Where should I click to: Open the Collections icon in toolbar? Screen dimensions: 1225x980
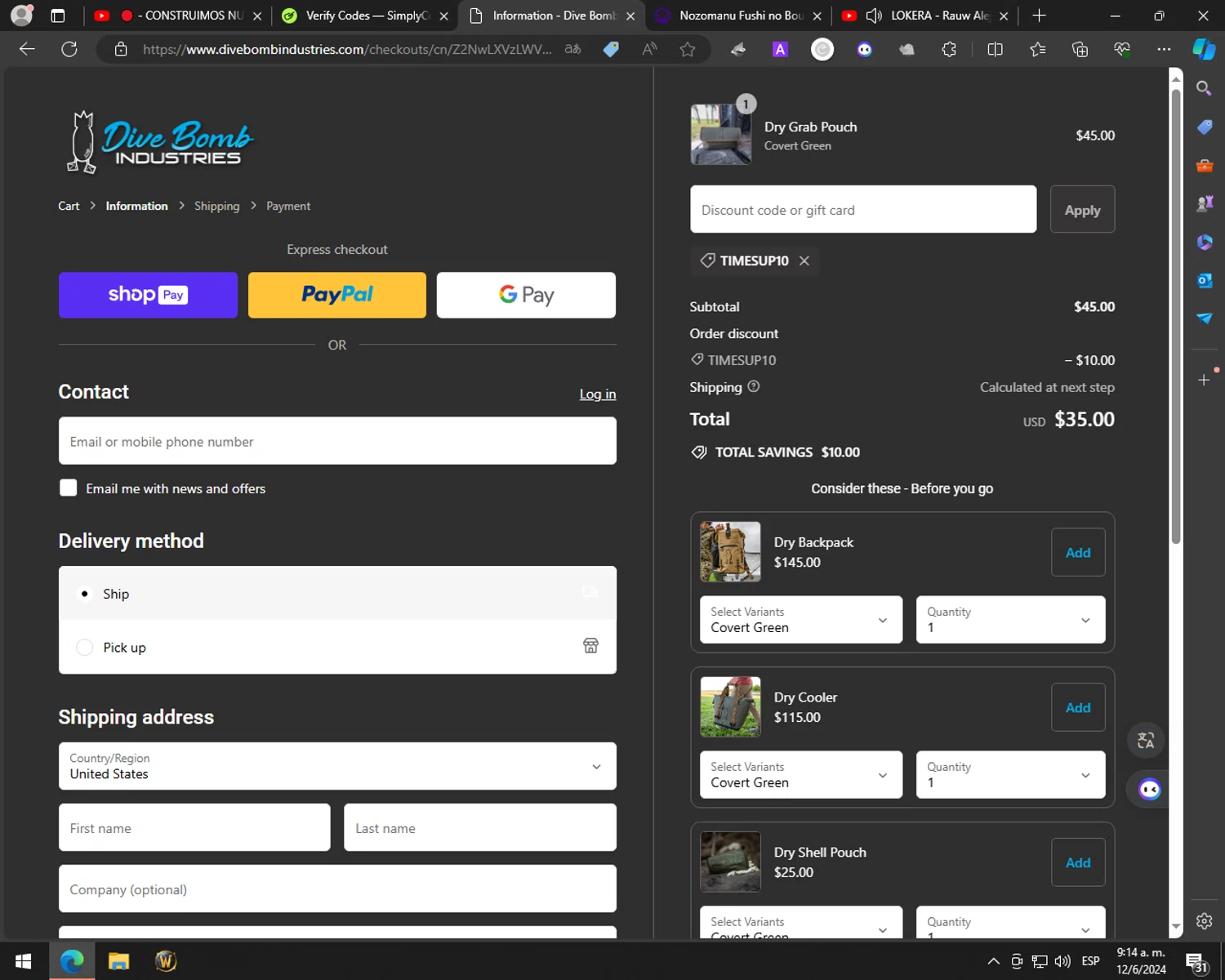click(1080, 49)
